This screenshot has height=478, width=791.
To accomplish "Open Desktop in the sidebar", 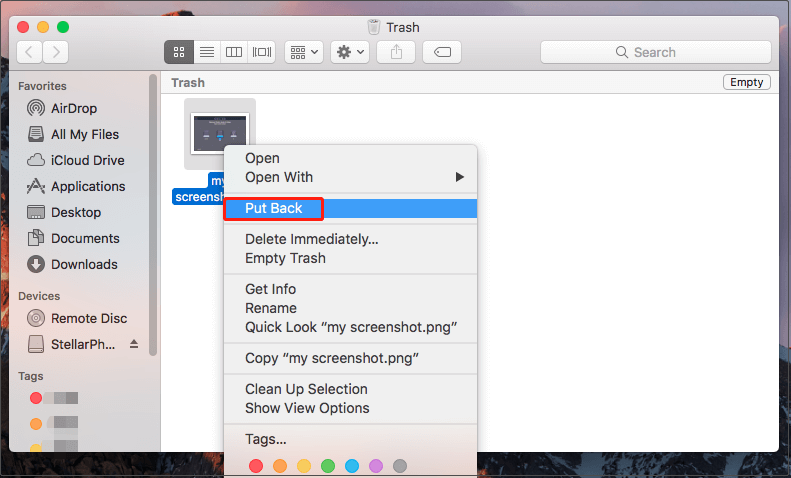I will click(64, 212).
